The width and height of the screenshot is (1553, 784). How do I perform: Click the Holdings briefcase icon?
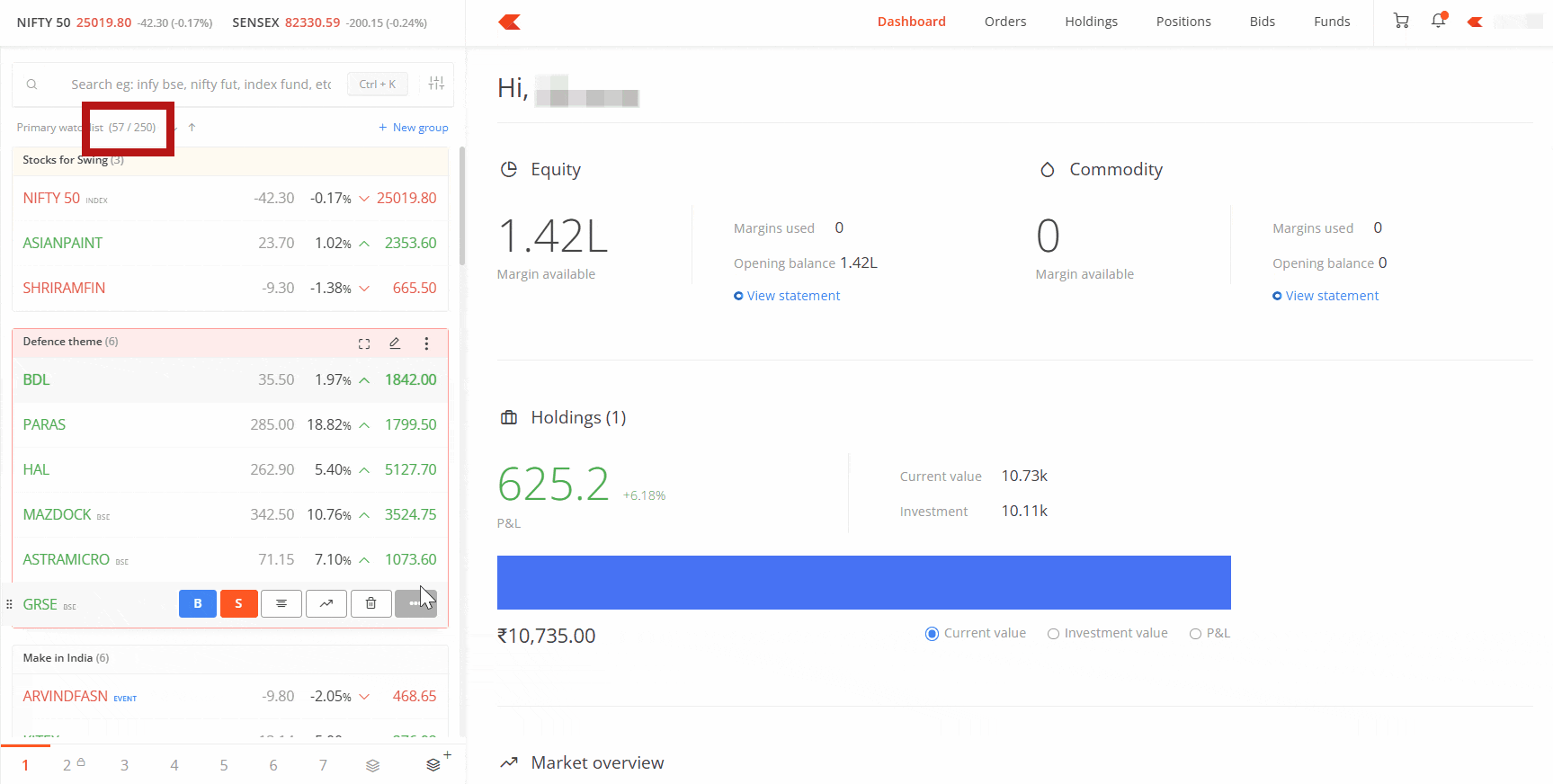pyautogui.click(x=509, y=417)
